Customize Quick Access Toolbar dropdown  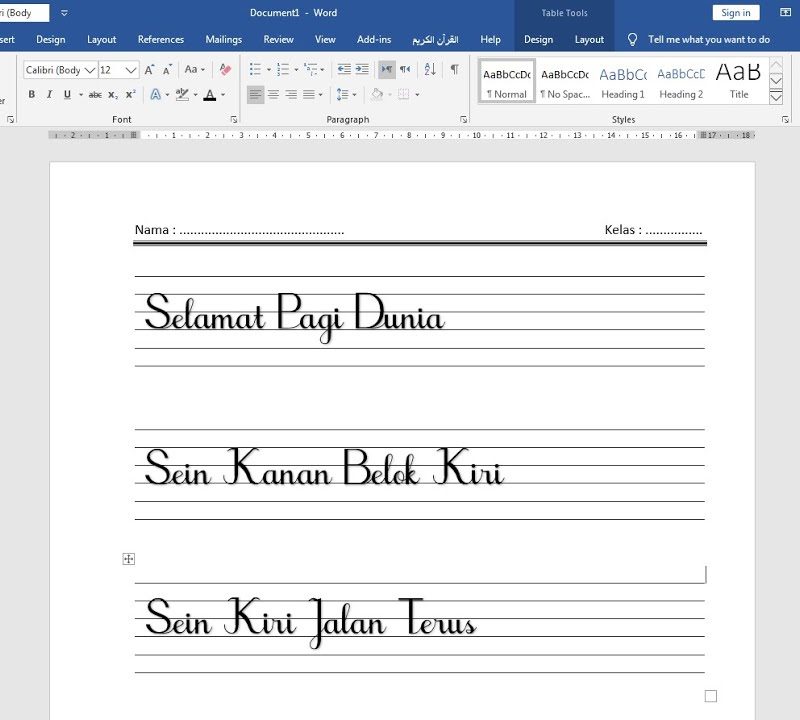(x=64, y=13)
